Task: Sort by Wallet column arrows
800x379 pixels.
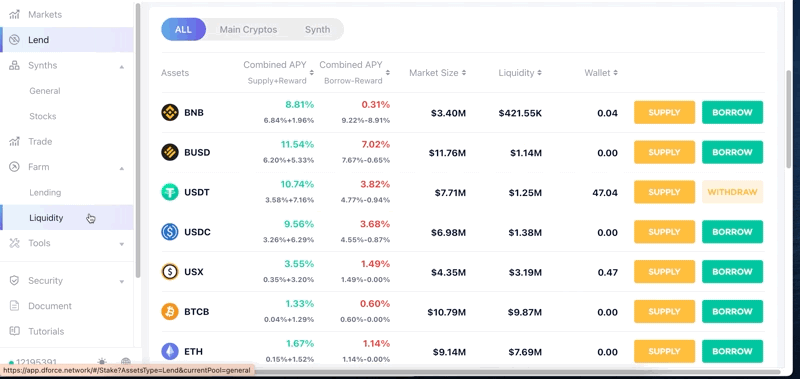Action: coord(615,73)
